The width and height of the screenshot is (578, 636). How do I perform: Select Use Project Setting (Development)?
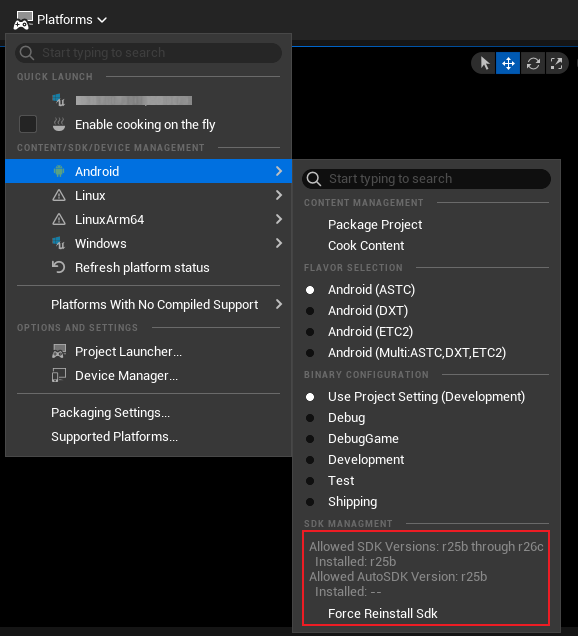(426, 397)
